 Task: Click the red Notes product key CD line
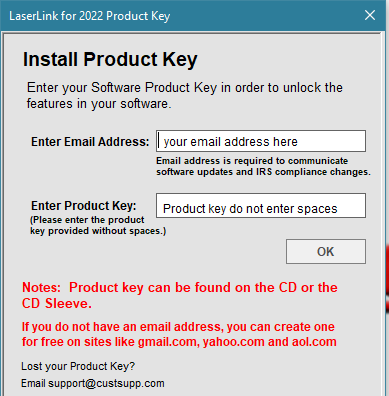[180, 287]
